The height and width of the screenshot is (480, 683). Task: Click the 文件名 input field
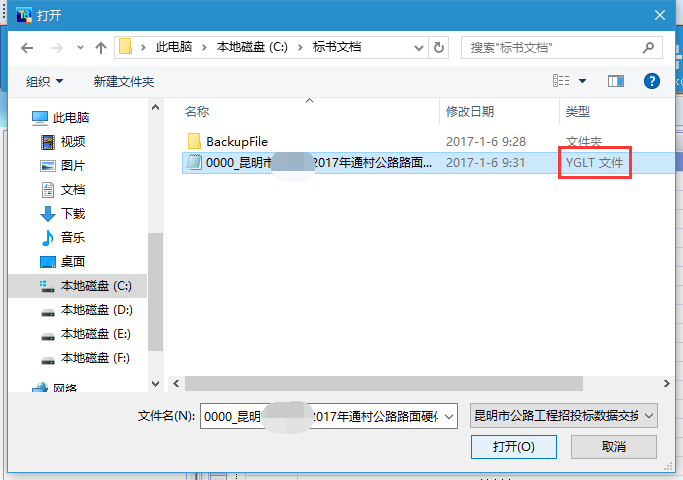[x=329, y=416]
